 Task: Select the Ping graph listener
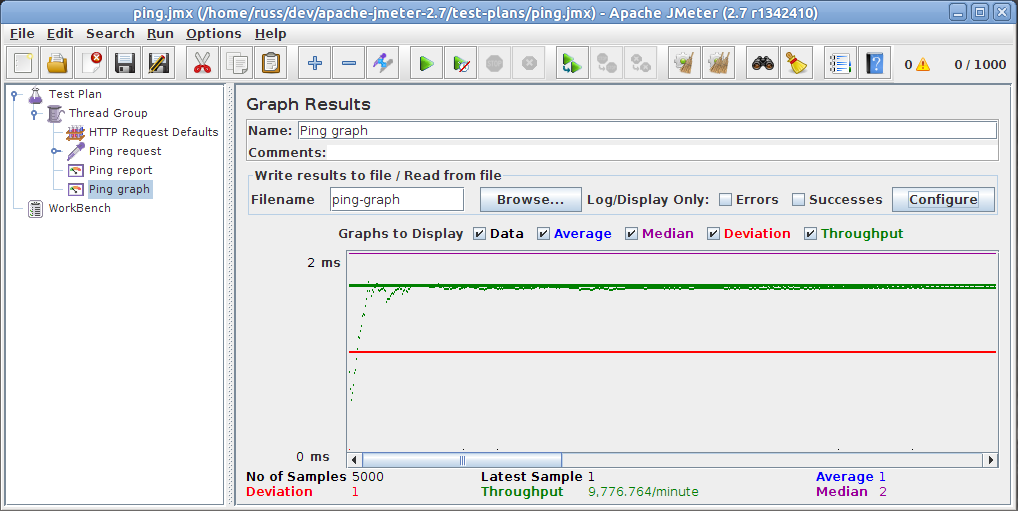point(119,189)
